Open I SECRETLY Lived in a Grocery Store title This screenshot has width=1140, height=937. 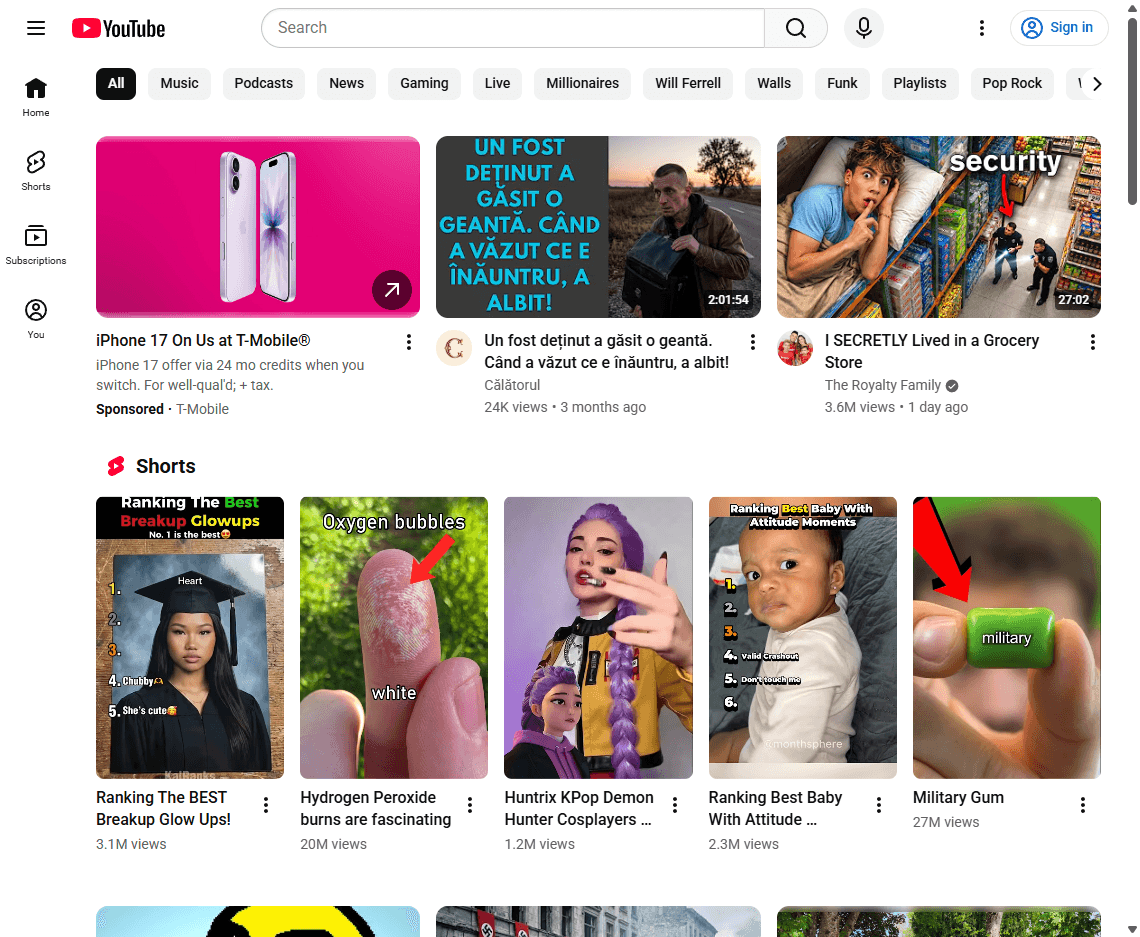coord(932,352)
